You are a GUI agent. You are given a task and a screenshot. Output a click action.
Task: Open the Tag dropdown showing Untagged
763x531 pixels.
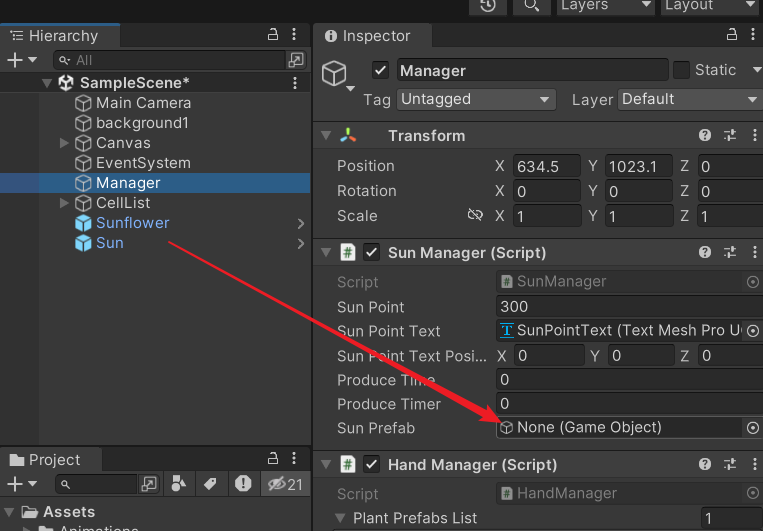click(x=476, y=99)
